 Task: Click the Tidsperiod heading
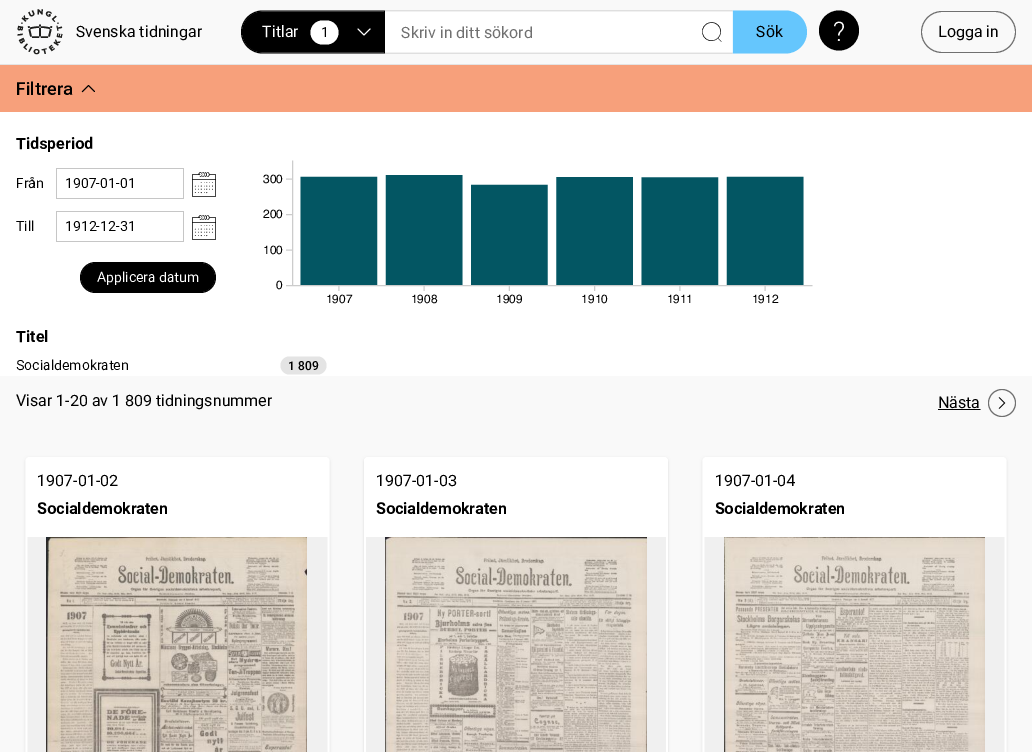[55, 143]
